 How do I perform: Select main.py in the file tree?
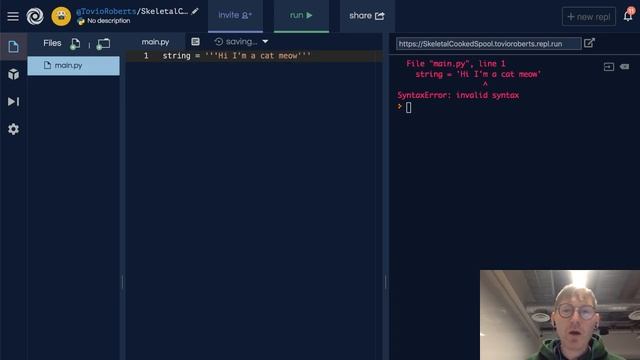(x=73, y=65)
